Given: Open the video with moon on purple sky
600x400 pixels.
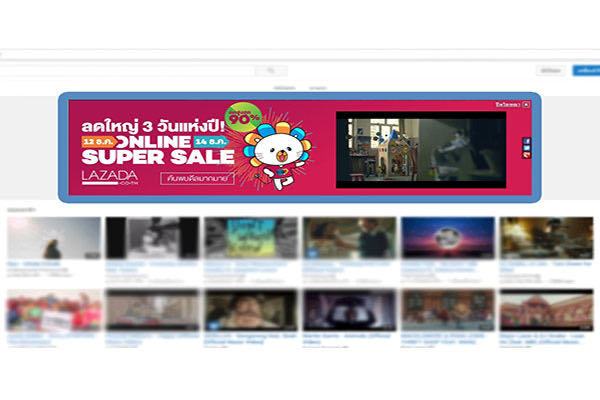Looking at the screenshot, I should pyautogui.click(x=448, y=238).
